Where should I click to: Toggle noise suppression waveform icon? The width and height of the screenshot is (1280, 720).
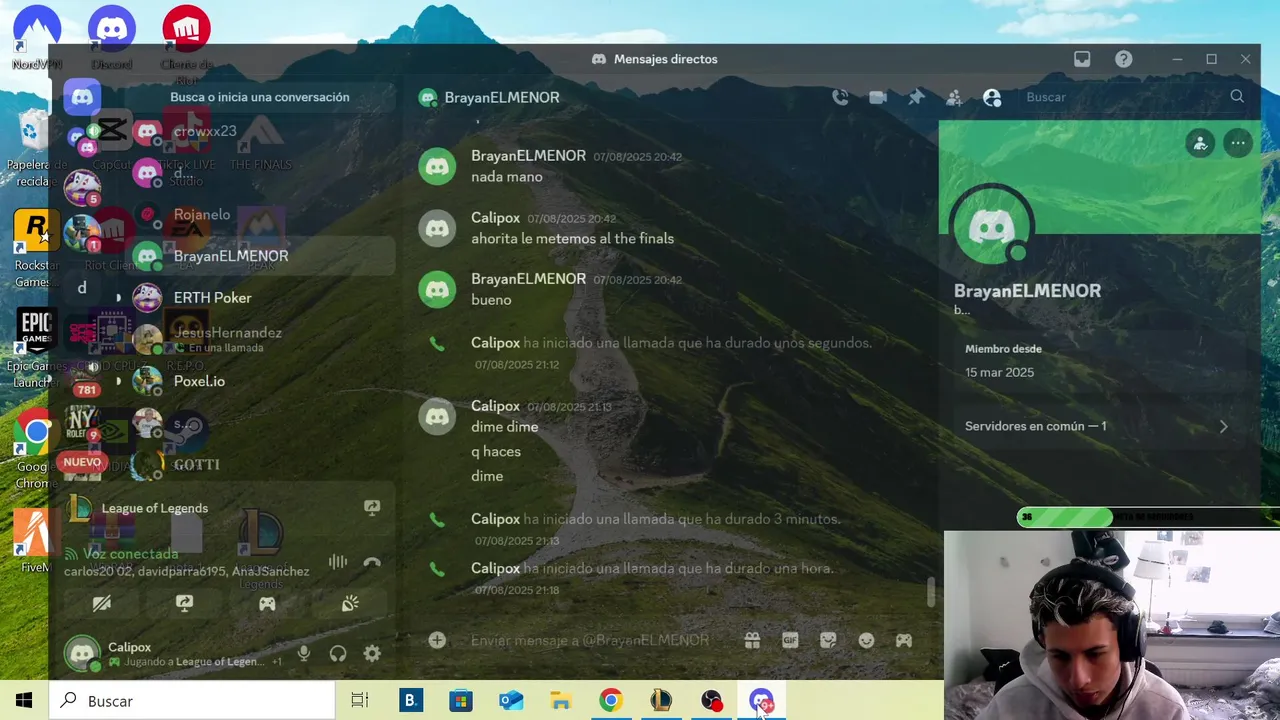point(338,562)
